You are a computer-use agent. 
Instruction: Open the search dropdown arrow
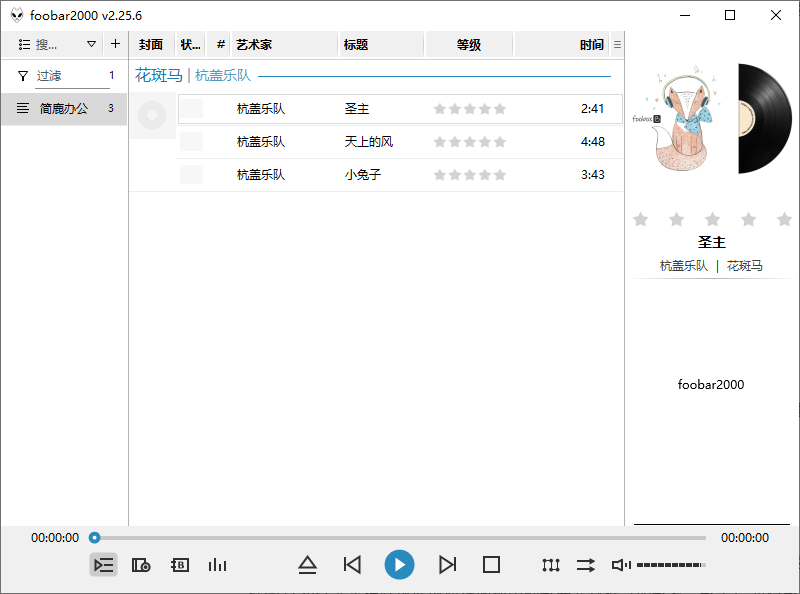tap(90, 44)
